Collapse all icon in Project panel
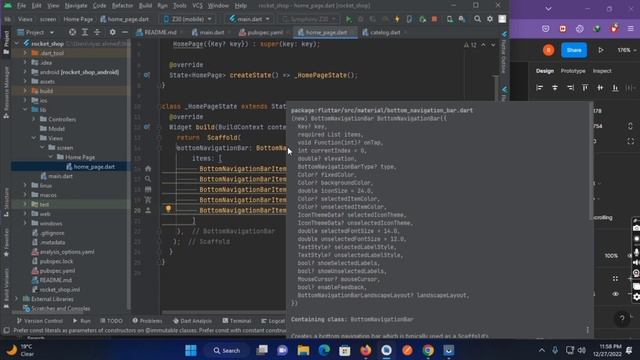Screen dimensions: 640x360 (x=97, y=32)
